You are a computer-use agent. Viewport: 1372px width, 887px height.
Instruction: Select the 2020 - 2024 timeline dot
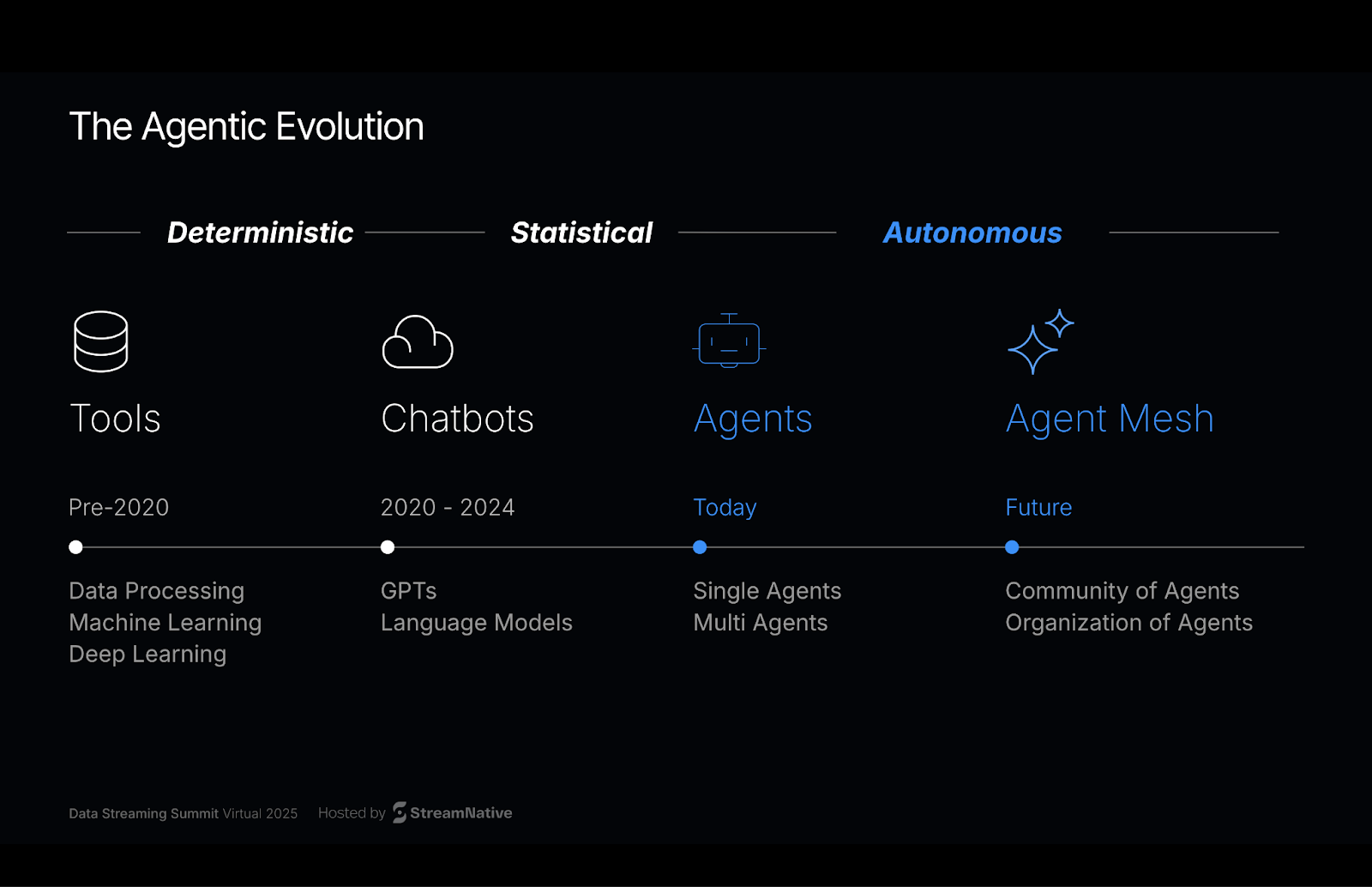pos(388,547)
